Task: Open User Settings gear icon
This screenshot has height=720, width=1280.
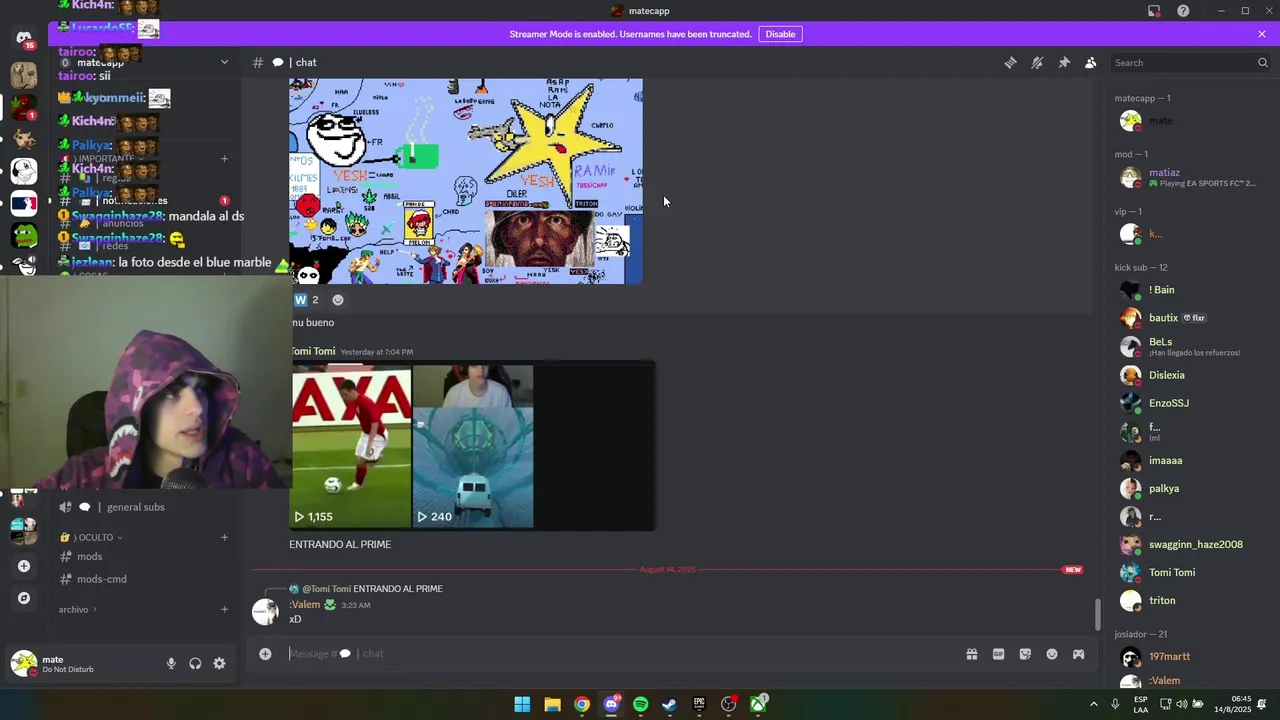Action: (219, 664)
